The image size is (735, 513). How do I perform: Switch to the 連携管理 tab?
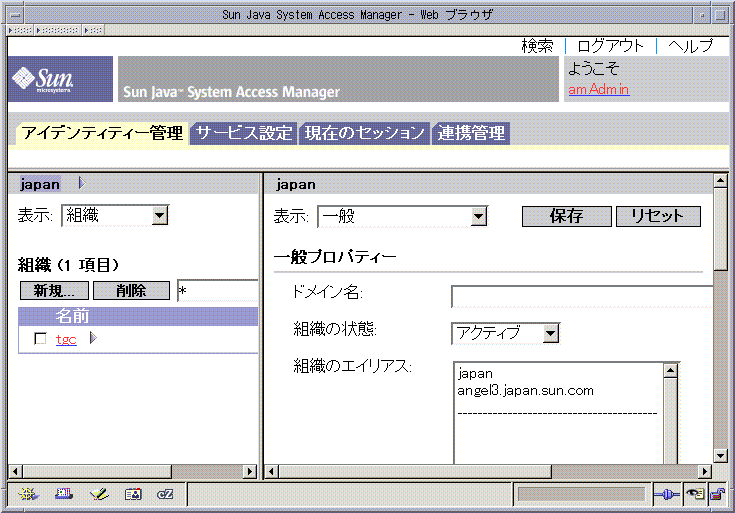[x=471, y=133]
